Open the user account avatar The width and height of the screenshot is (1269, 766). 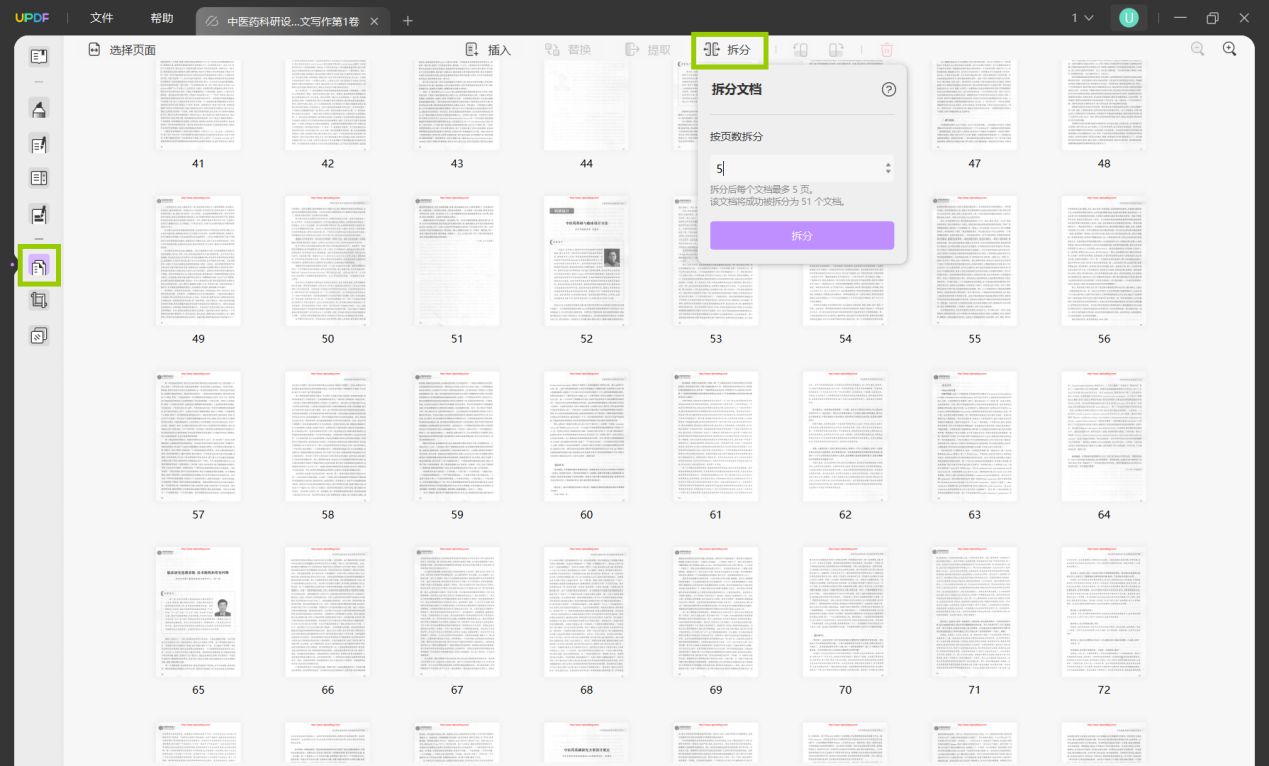click(x=1129, y=18)
